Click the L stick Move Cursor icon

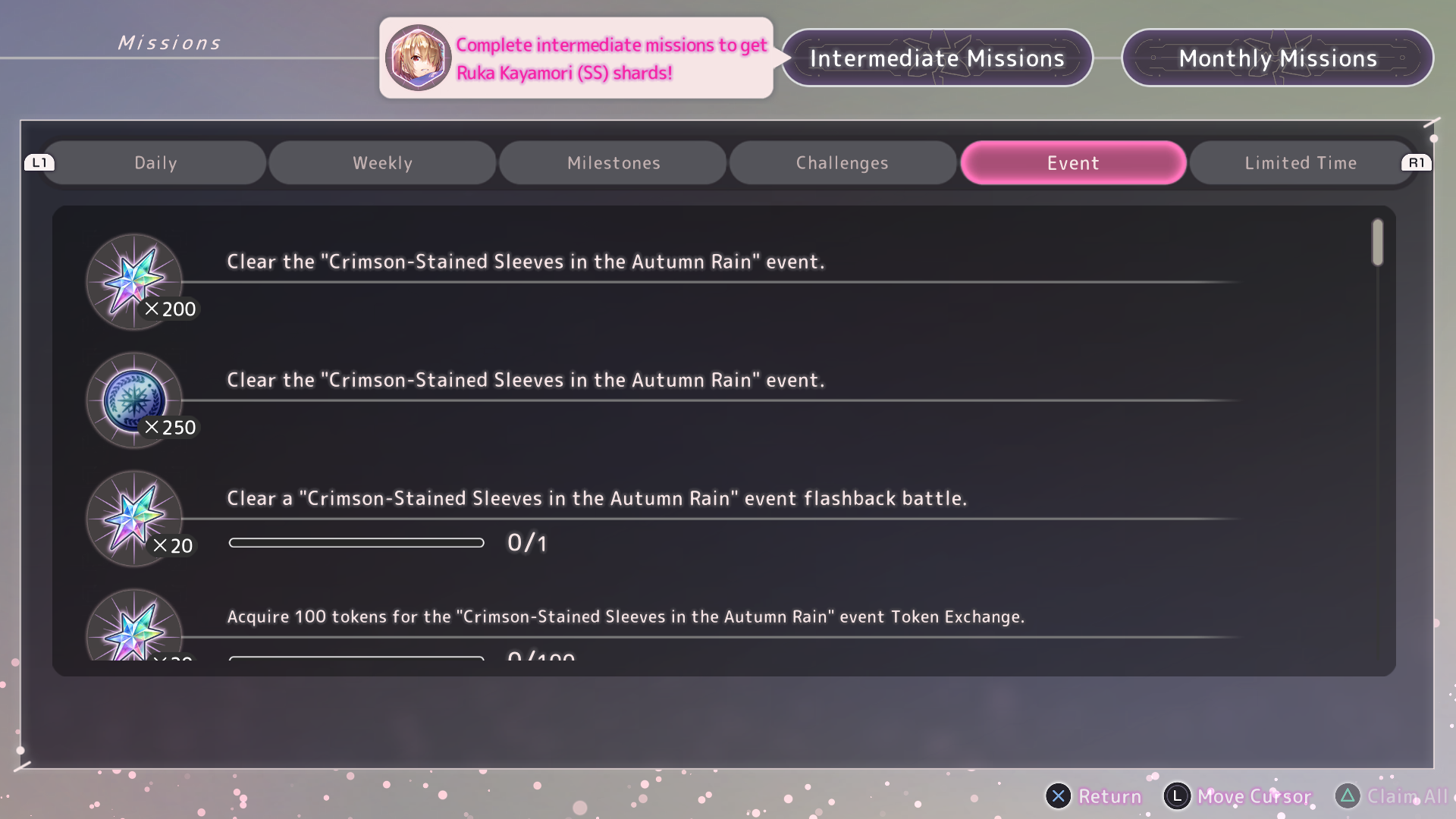[1177, 795]
